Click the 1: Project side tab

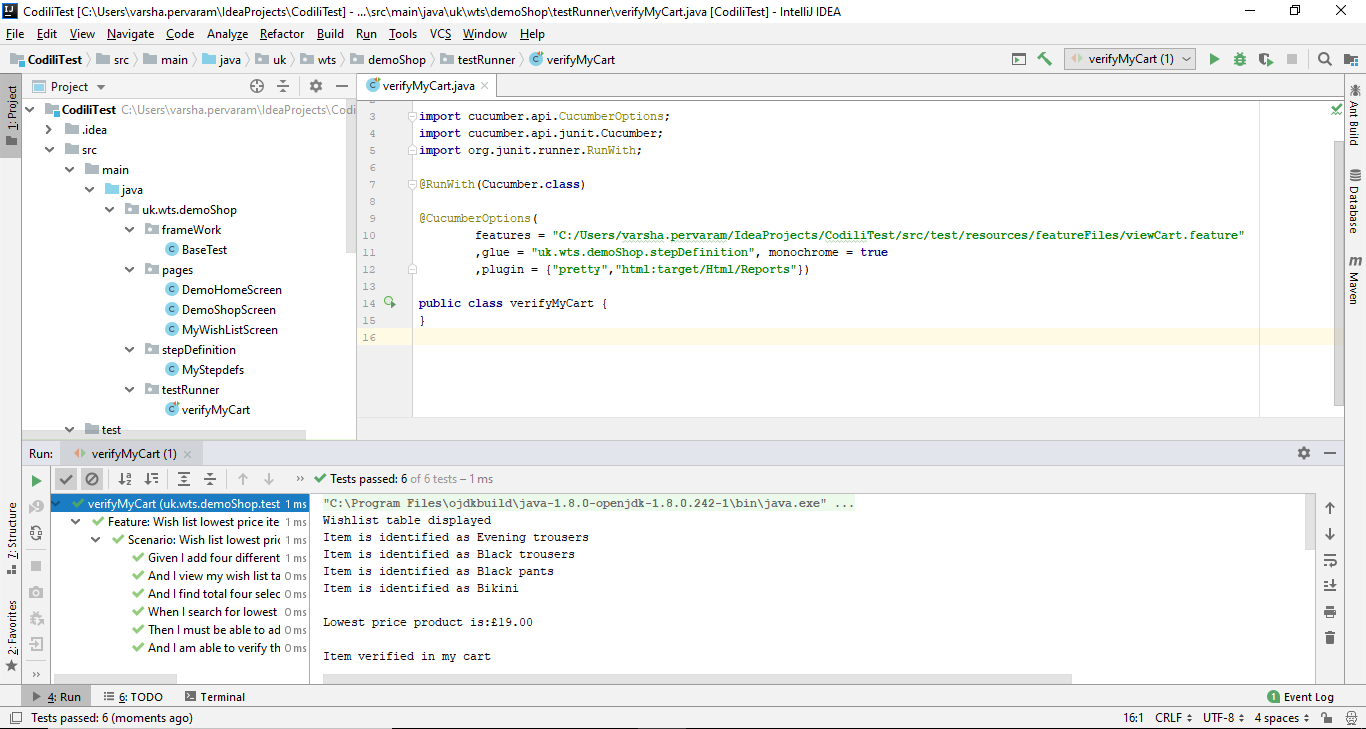click(11, 115)
